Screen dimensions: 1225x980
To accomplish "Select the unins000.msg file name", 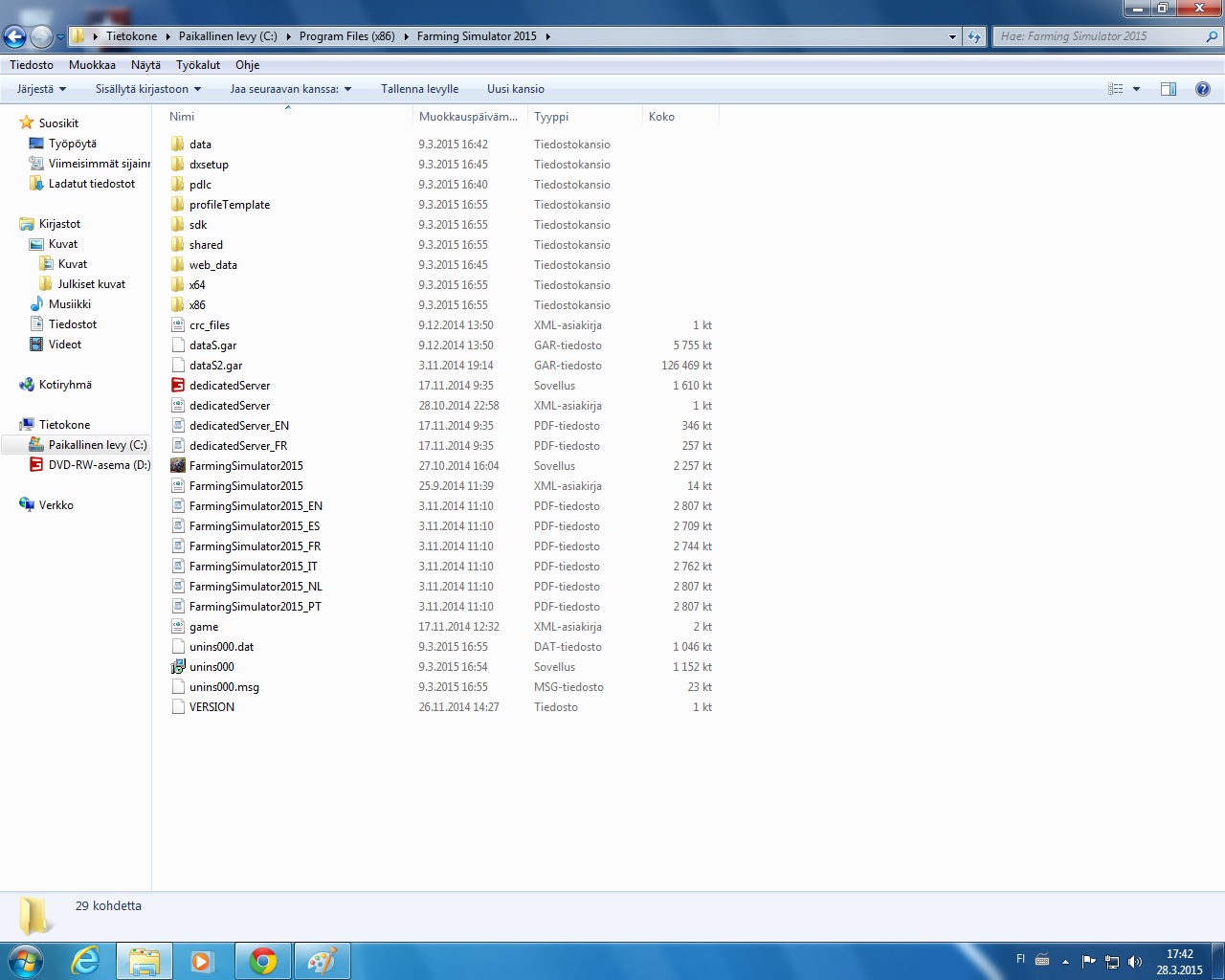I will 224,687.
